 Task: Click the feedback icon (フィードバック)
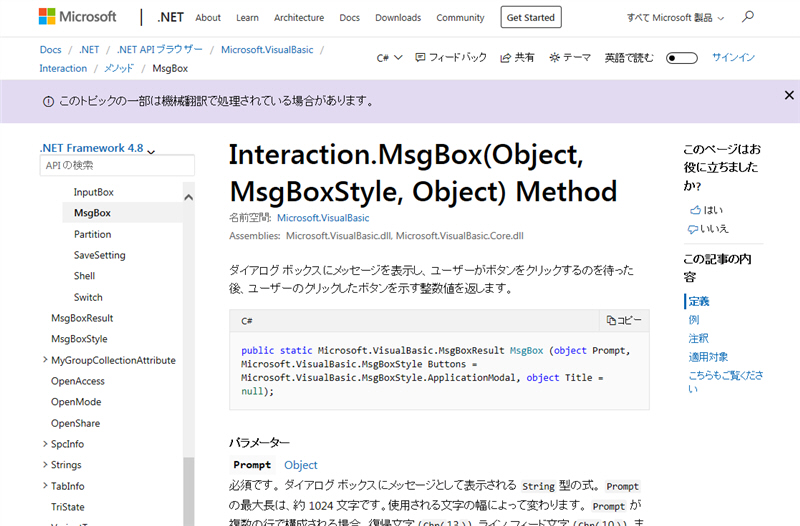[x=420, y=58]
